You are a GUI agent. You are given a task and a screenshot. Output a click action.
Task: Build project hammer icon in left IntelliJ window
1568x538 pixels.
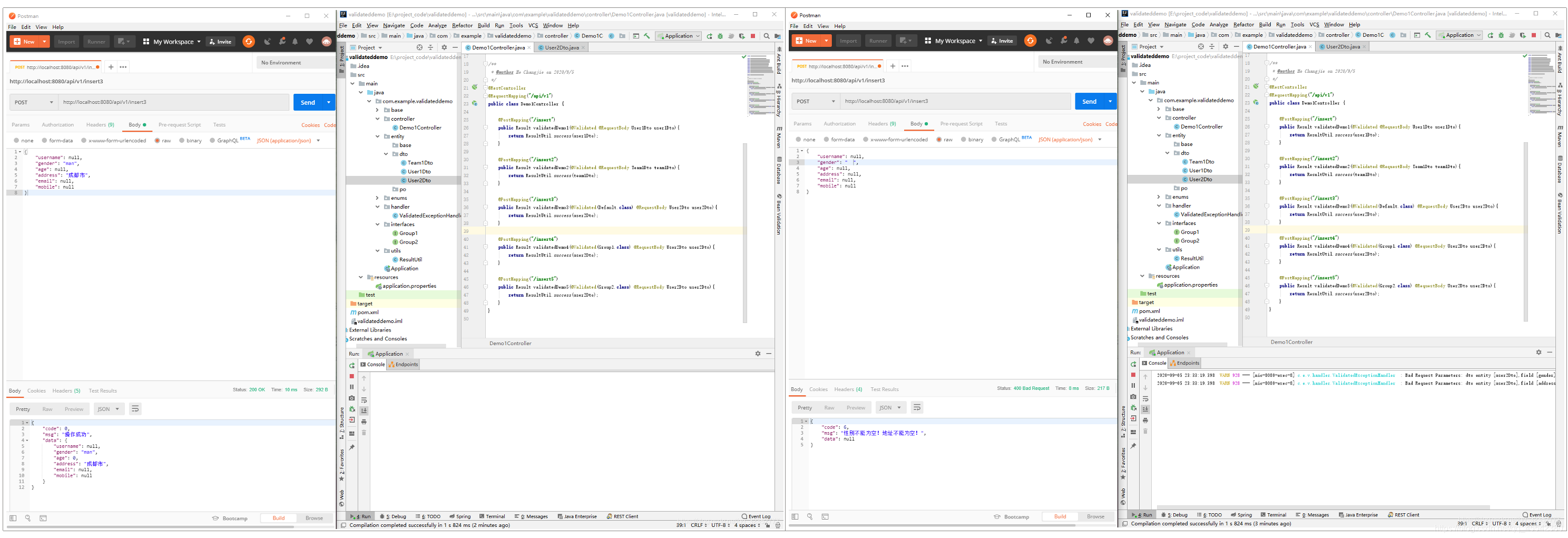pos(646,36)
